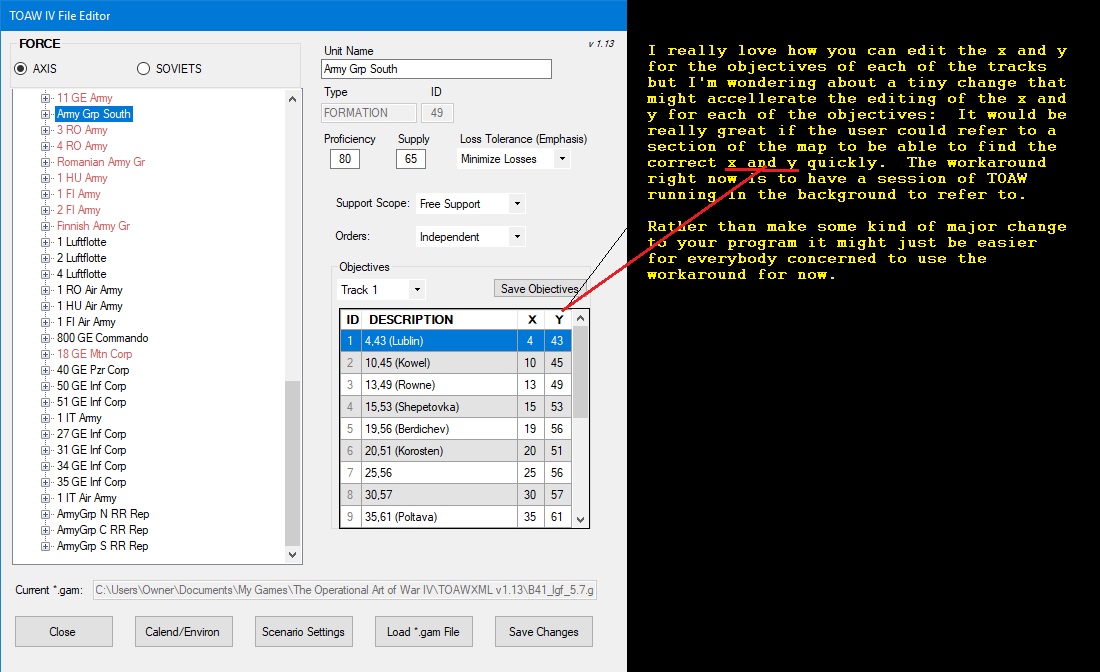Screen dimensions: 1100x672
Task: Select objective row 10,45 (Kowel)
Action: tap(456, 363)
